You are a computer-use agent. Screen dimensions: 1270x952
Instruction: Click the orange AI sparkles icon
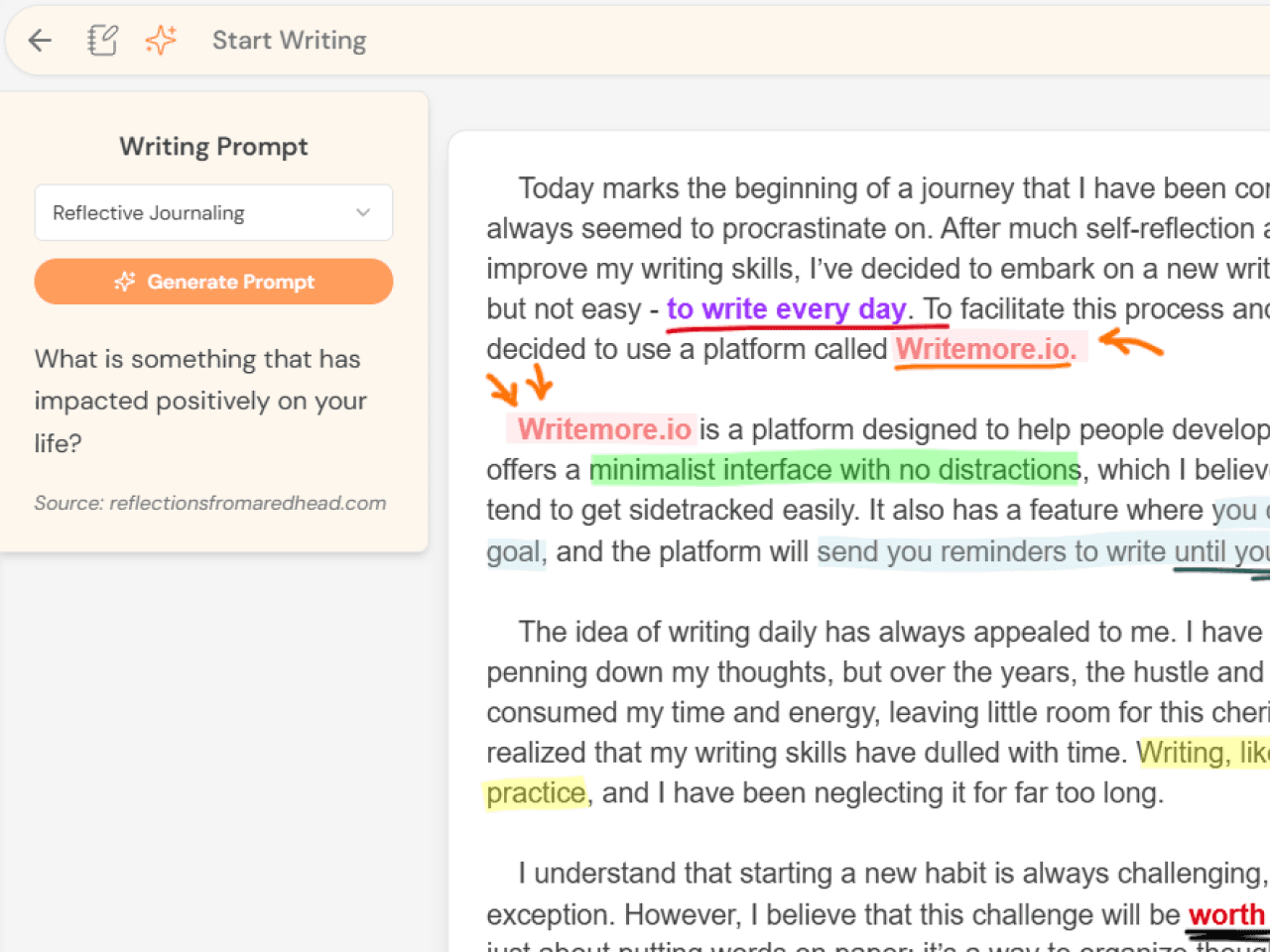[160, 40]
